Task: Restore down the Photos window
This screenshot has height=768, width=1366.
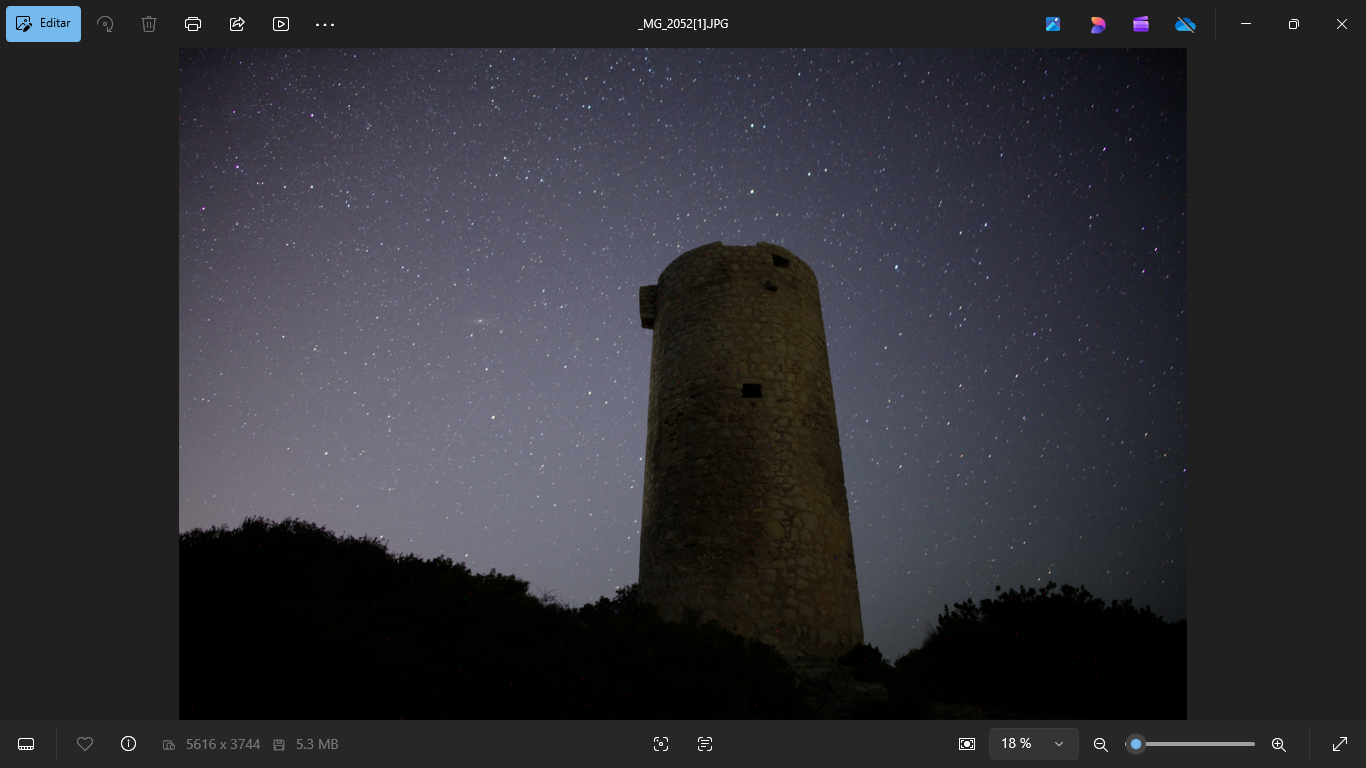Action: click(1294, 24)
